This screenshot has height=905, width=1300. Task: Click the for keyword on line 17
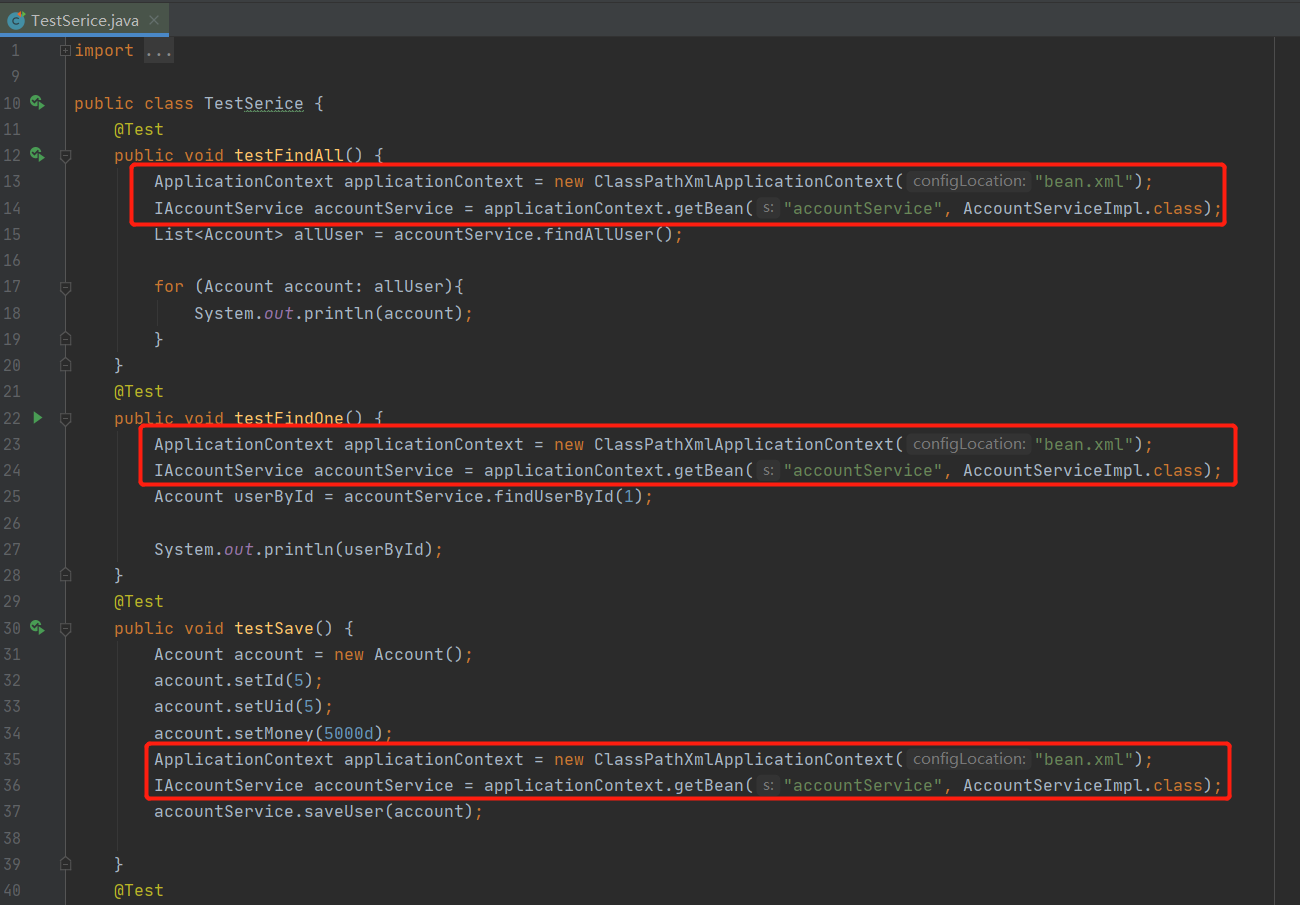point(169,286)
